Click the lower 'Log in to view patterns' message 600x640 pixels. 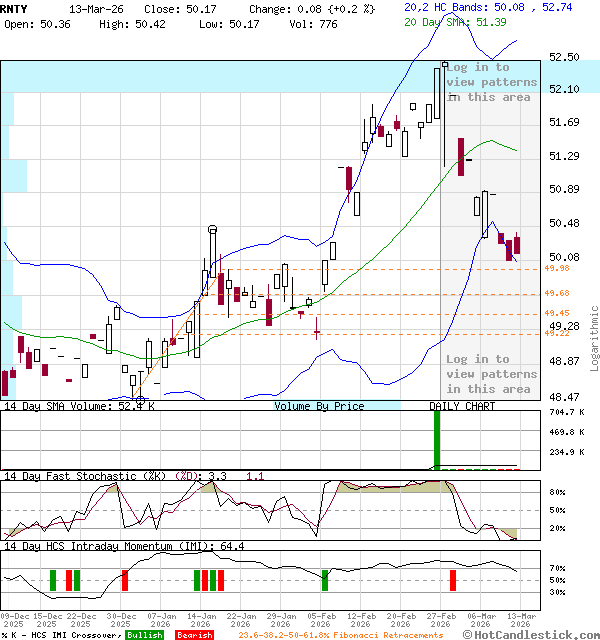point(490,374)
